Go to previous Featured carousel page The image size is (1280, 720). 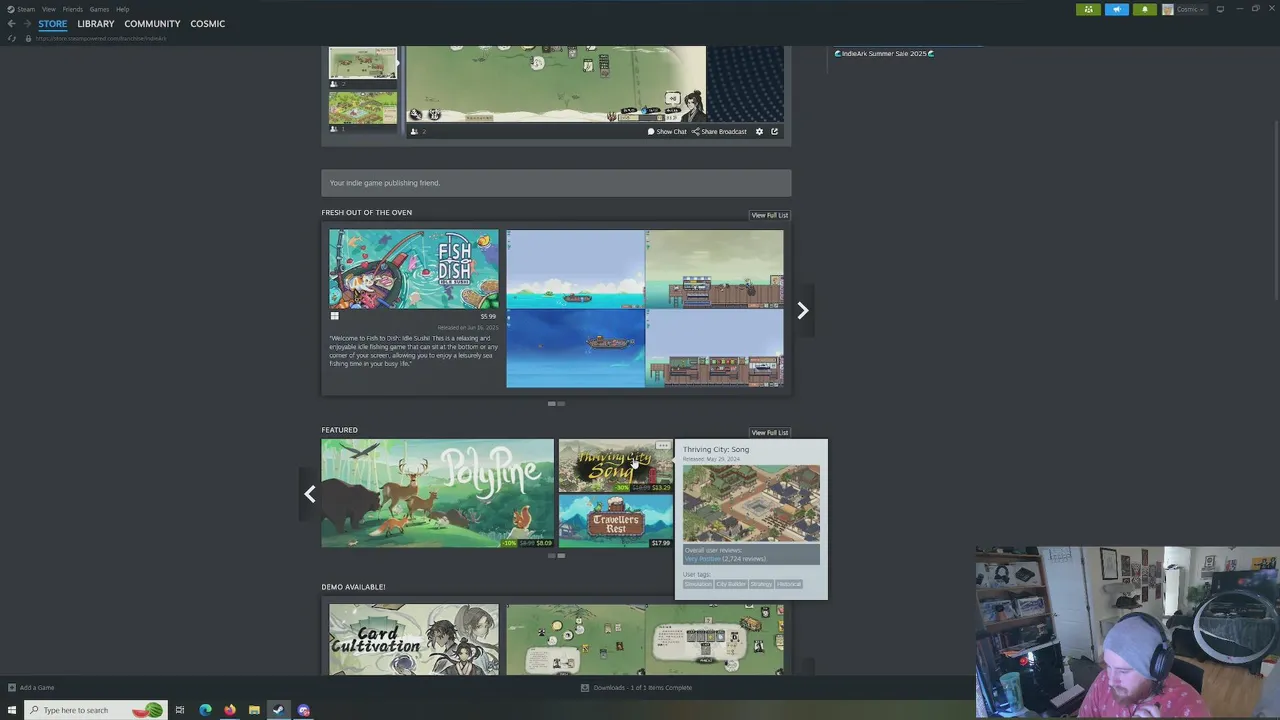click(310, 494)
